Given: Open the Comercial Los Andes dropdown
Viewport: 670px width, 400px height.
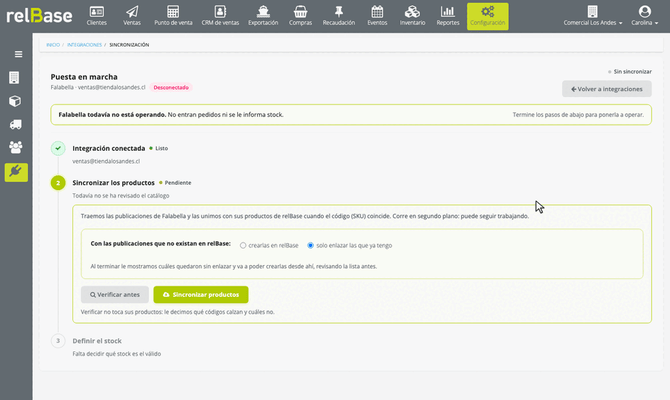Looking at the screenshot, I should pos(593,16).
